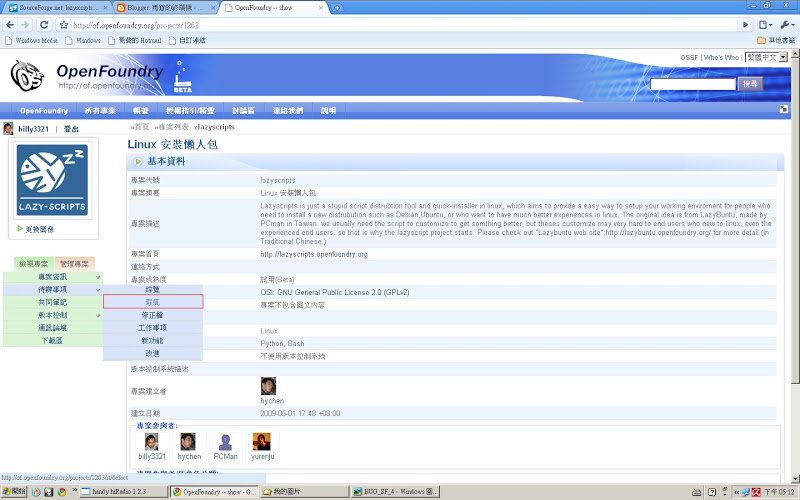Viewport: 800px width, 500px height.
Task: Expand the 待辦事項 sidebar arrow
Action: click(x=98, y=290)
